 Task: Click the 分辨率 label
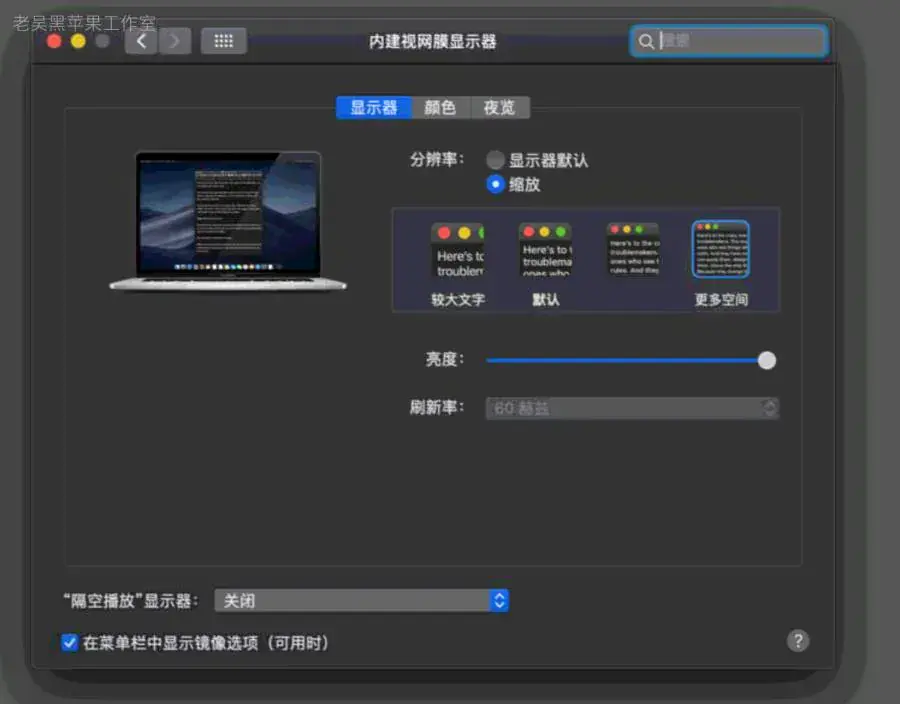tap(437, 160)
